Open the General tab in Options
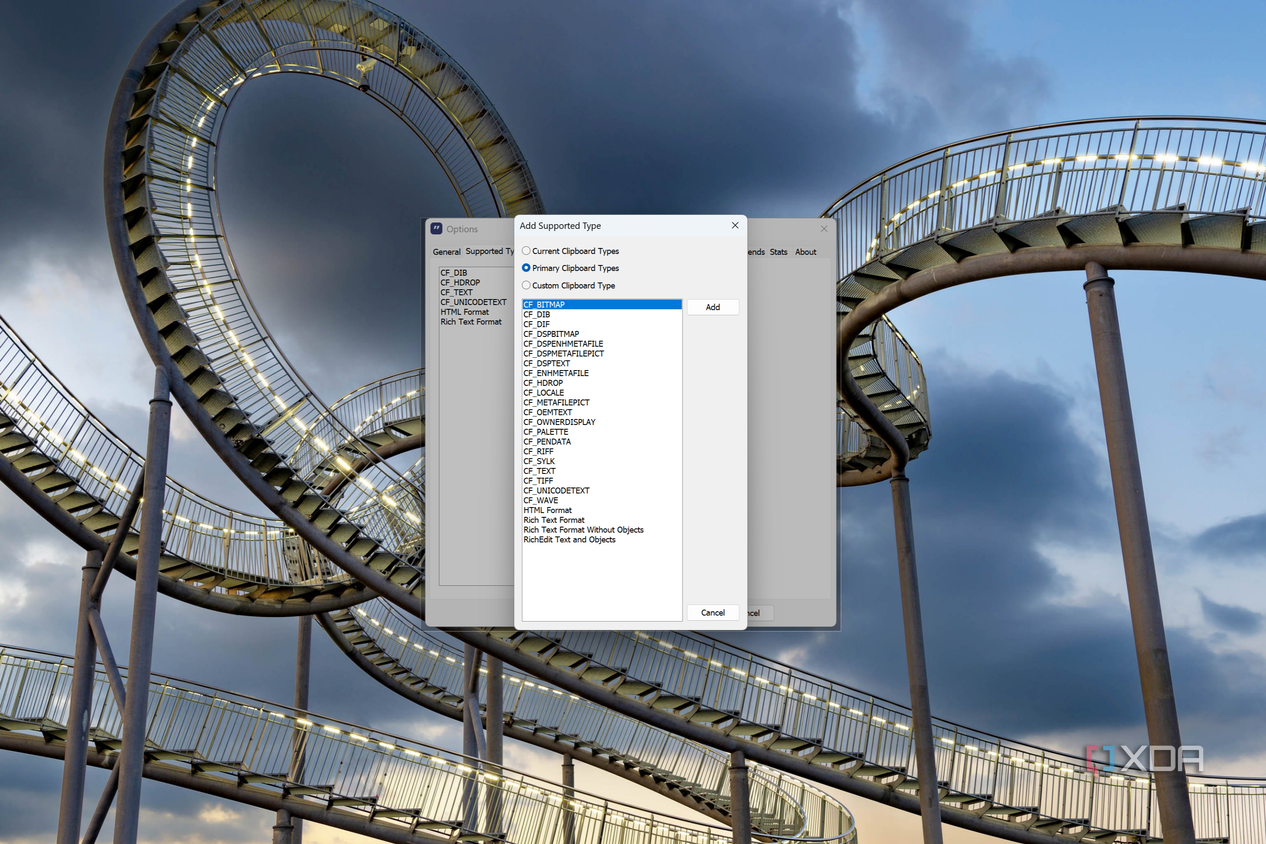This screenshot has width=1266, height=844. point(446,252)
